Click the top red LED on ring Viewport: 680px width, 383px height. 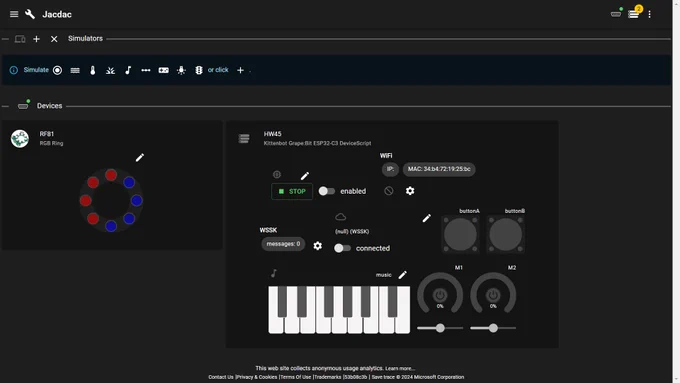click(x=111, y=175)
